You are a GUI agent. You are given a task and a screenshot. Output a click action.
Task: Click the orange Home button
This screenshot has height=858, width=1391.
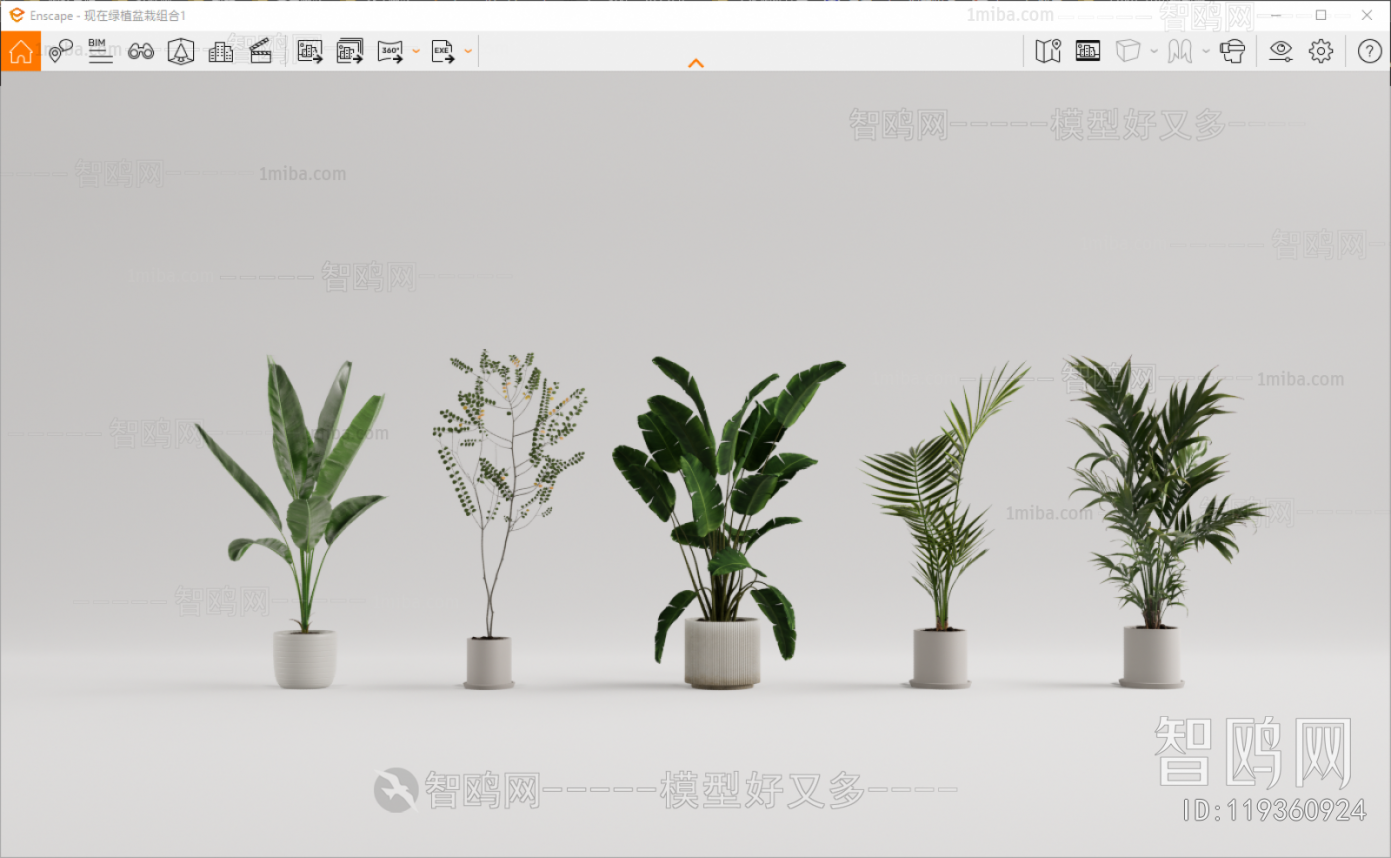coord(21,51)
